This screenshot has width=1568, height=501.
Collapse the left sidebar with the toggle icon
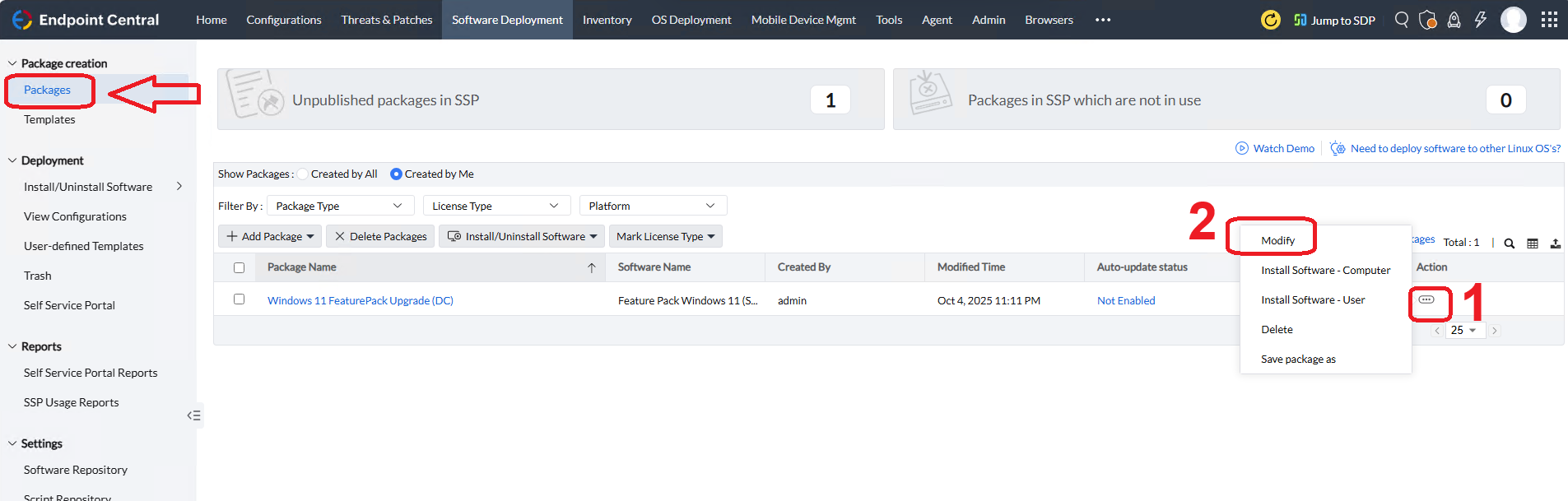coord(194,415)
